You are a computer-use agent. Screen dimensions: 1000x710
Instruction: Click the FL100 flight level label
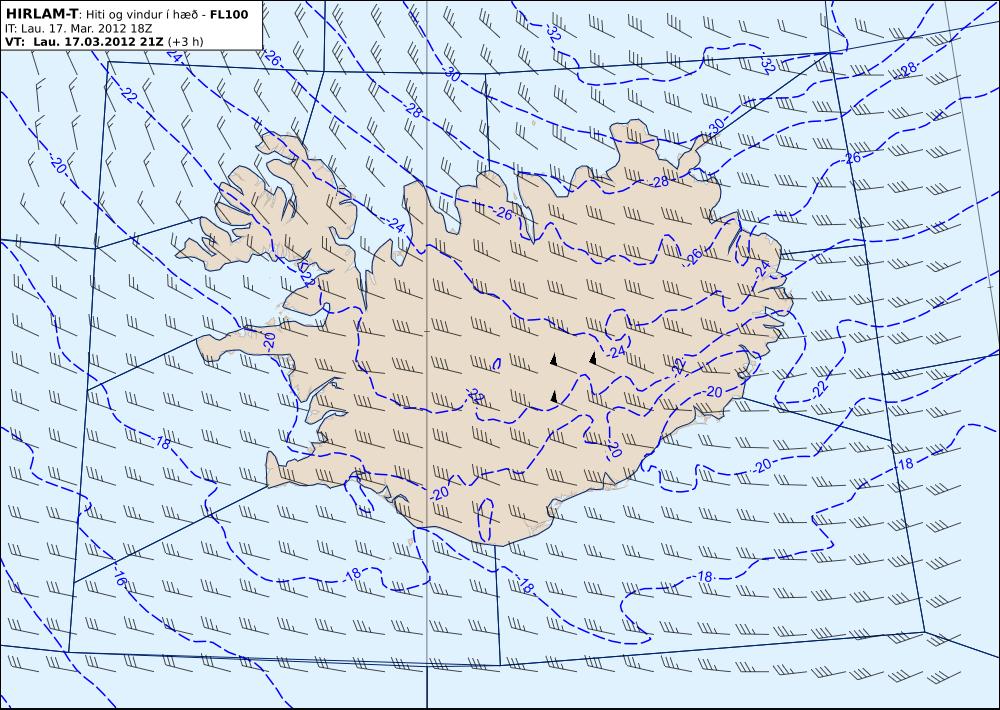pos(230,15)
